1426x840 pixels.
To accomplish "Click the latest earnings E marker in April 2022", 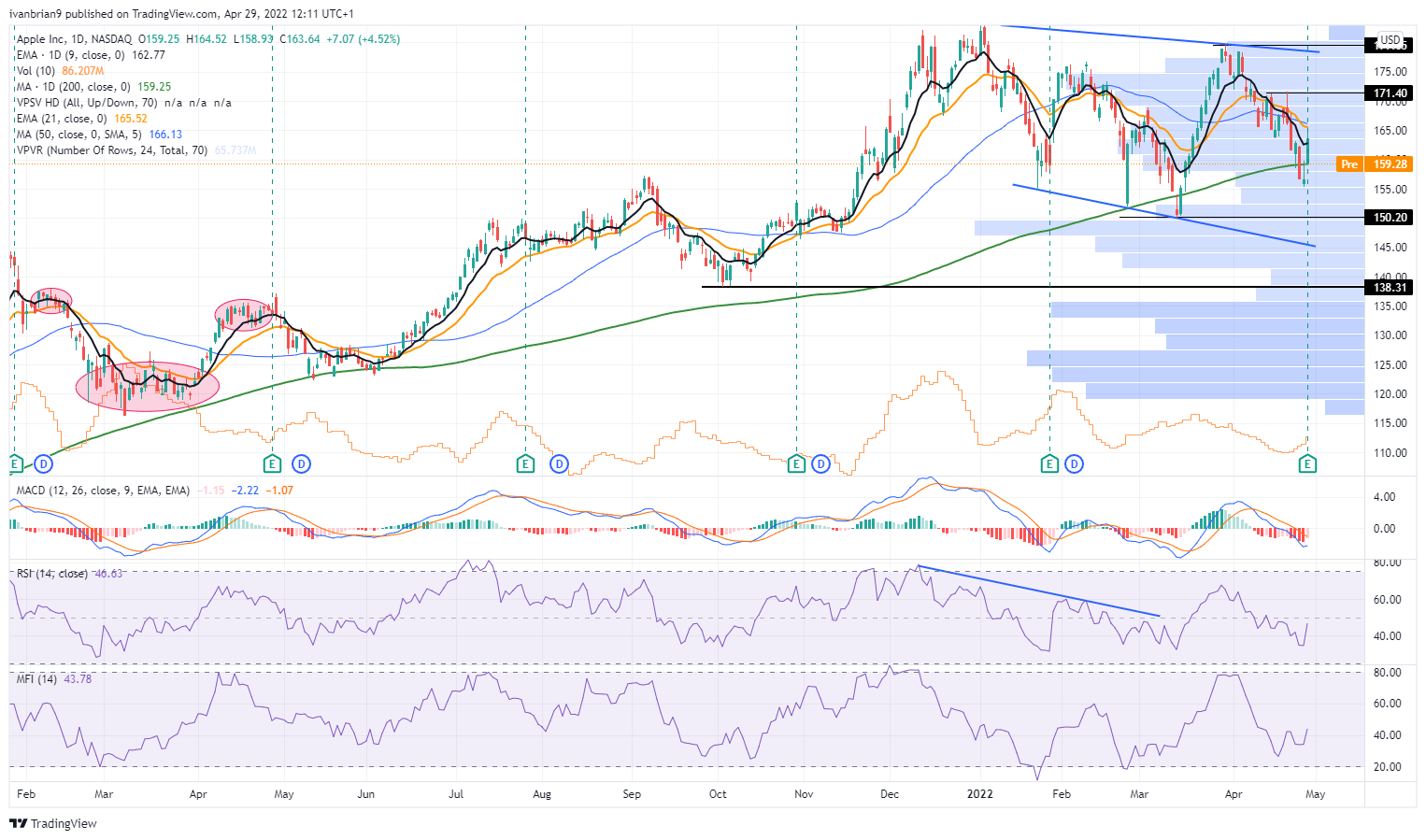I will click(x=1308, y=463).
